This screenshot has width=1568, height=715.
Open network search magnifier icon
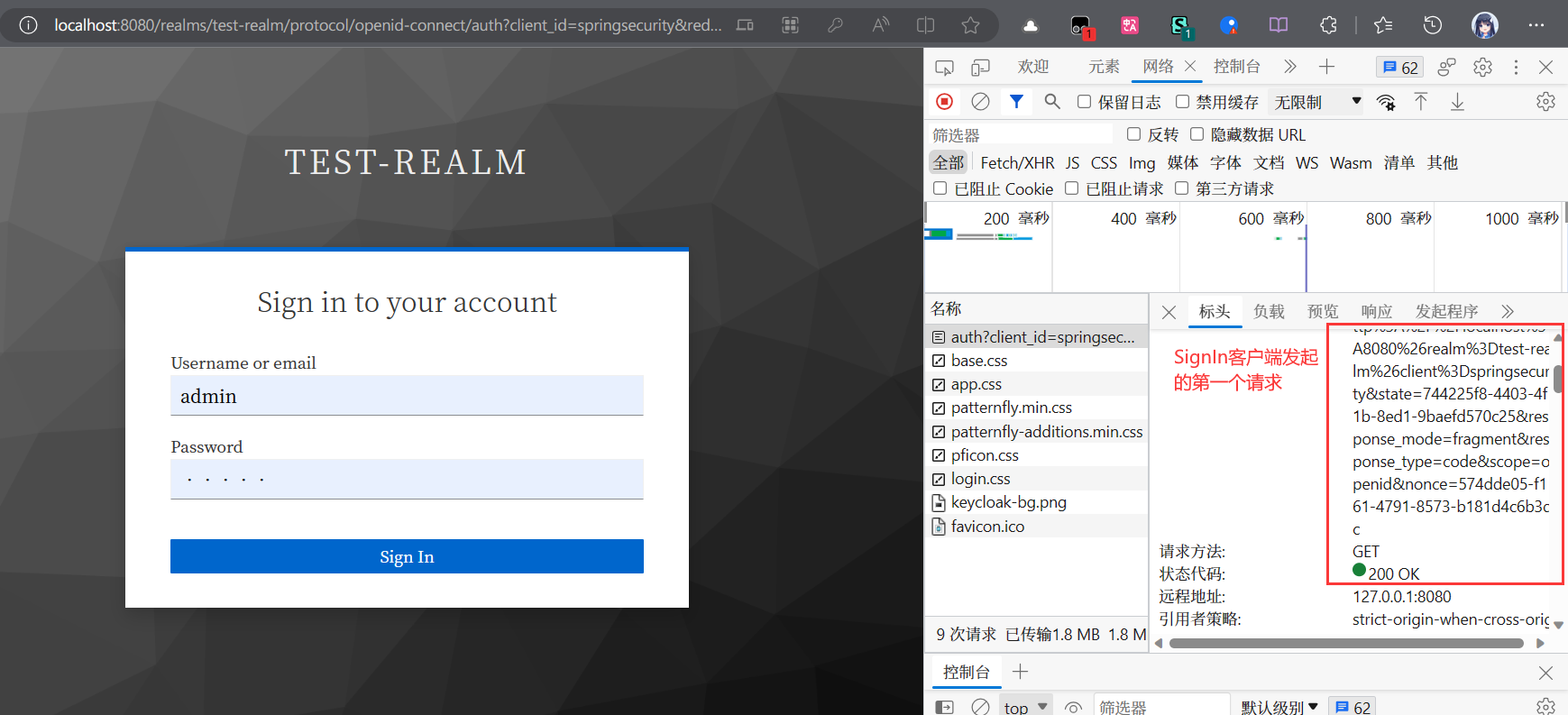[1051, 102]
